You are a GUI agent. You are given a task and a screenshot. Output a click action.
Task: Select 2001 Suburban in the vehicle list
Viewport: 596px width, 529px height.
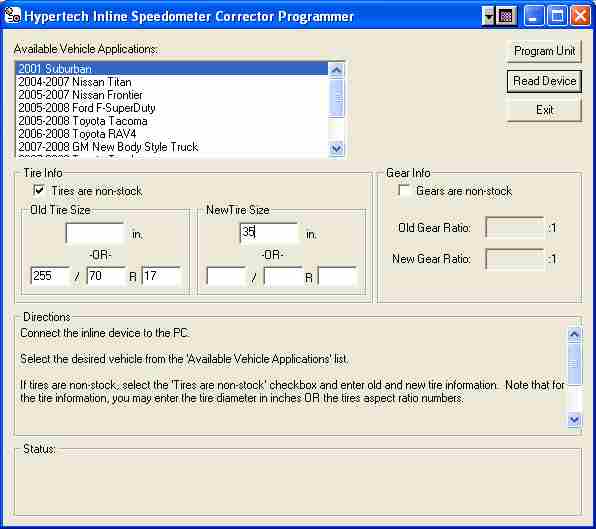(x=172, y=69)
